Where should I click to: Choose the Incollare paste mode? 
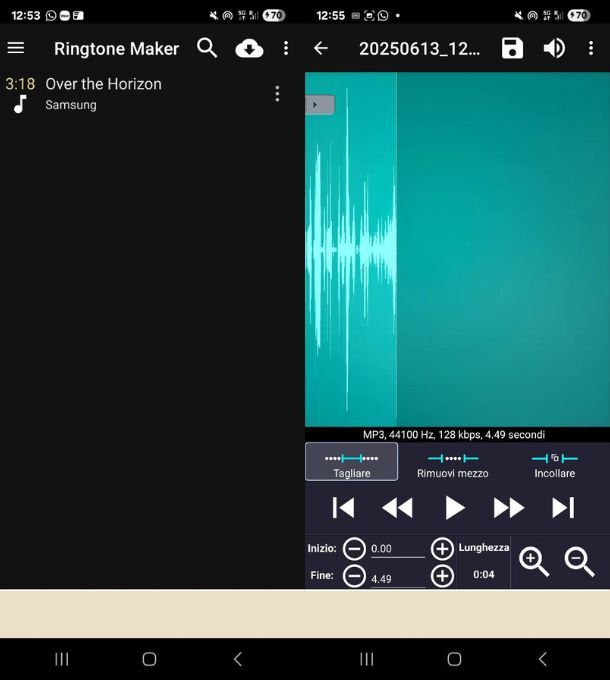pos(554,462)
